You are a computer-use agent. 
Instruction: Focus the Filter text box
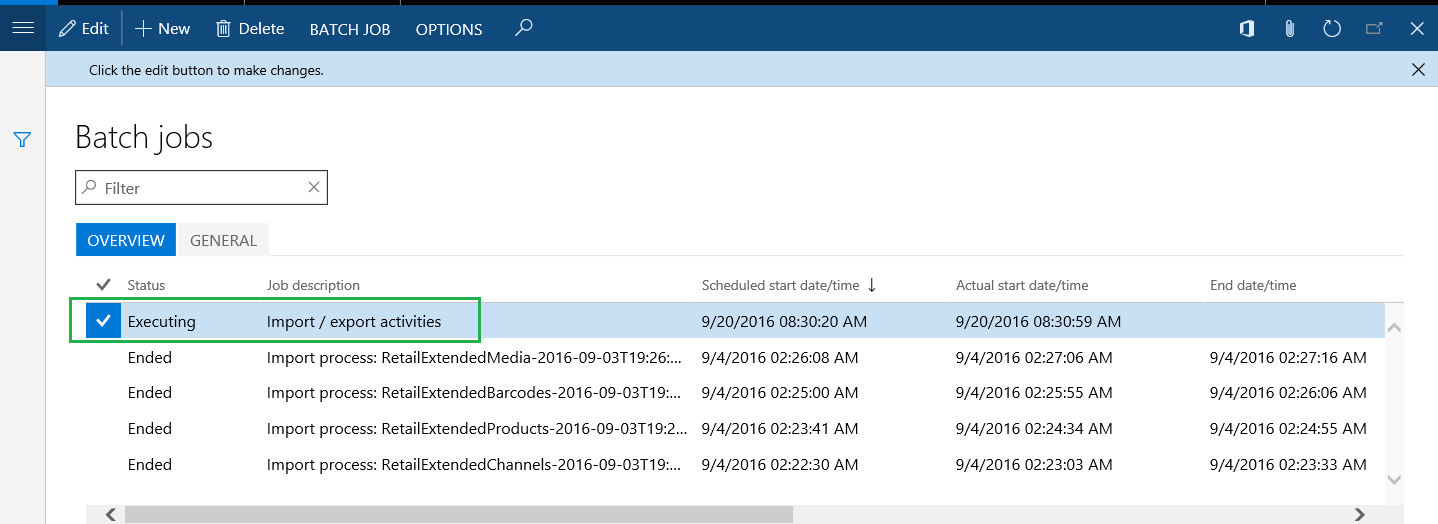tap(201, 188)
